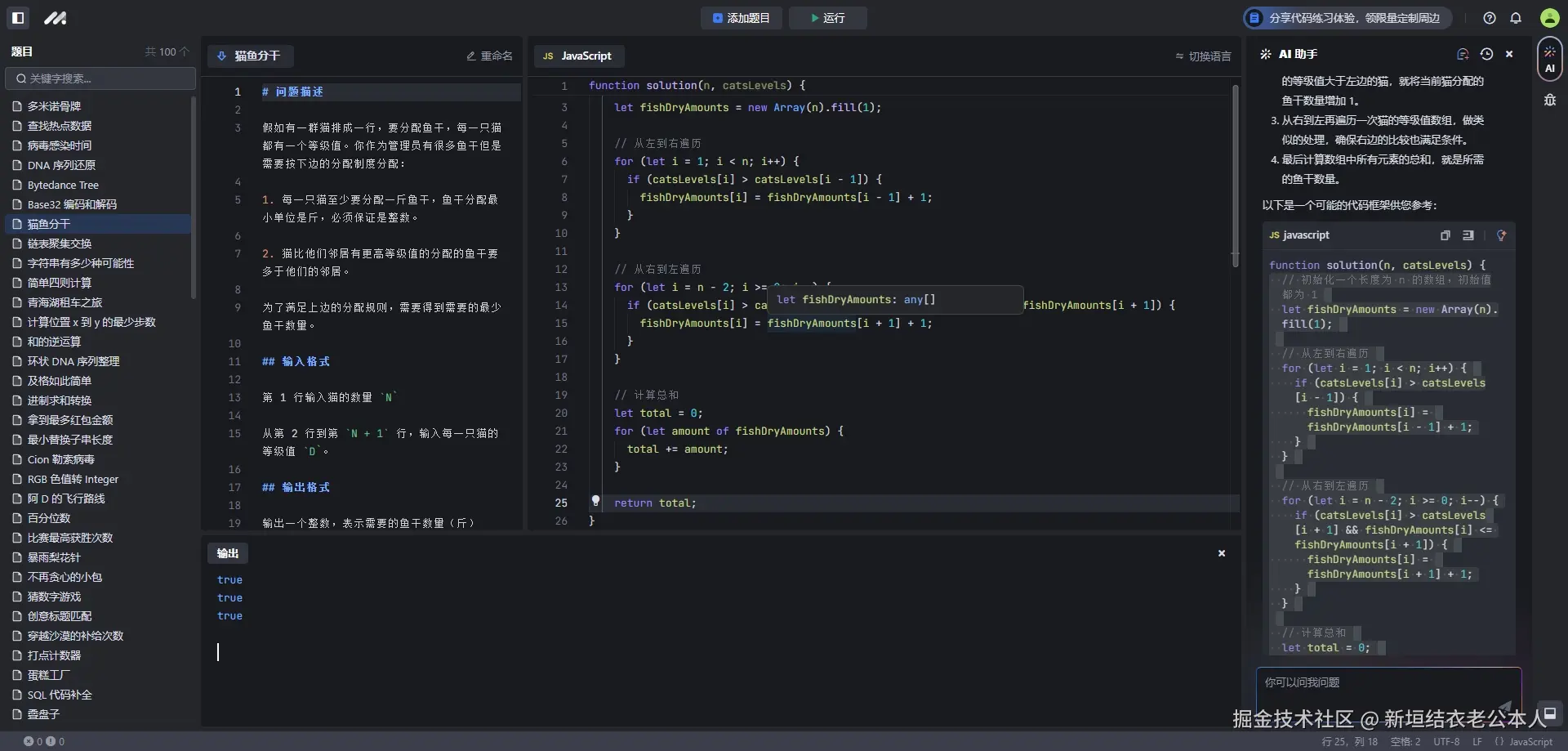The width and height of the screenshot is (1568, 751).
Task: Select the 输出 output tab
Action: click(x=228, y=553)
